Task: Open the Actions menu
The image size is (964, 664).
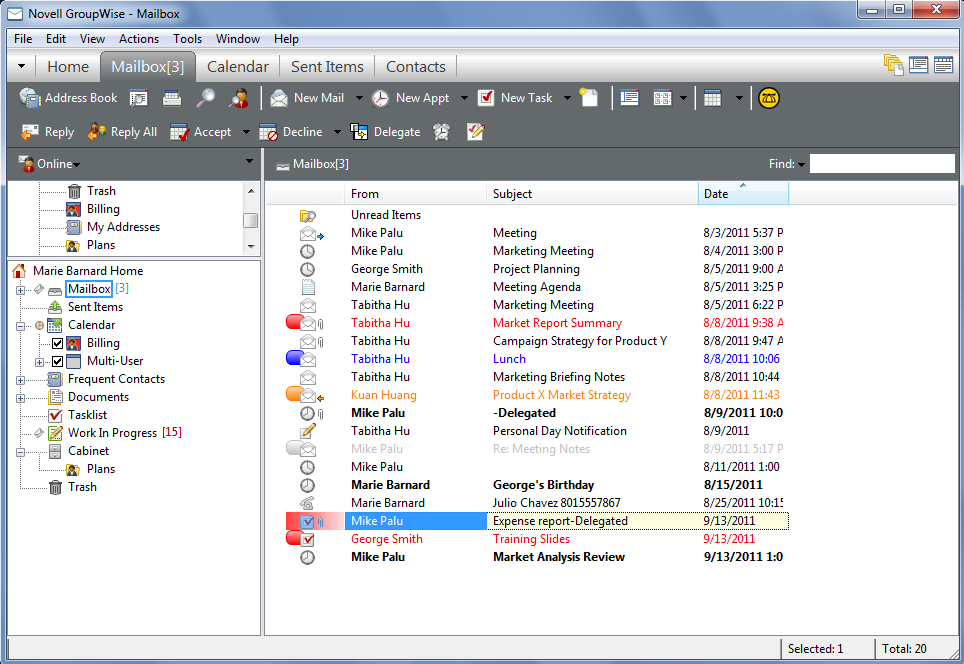Action: [x=139, y=39]
